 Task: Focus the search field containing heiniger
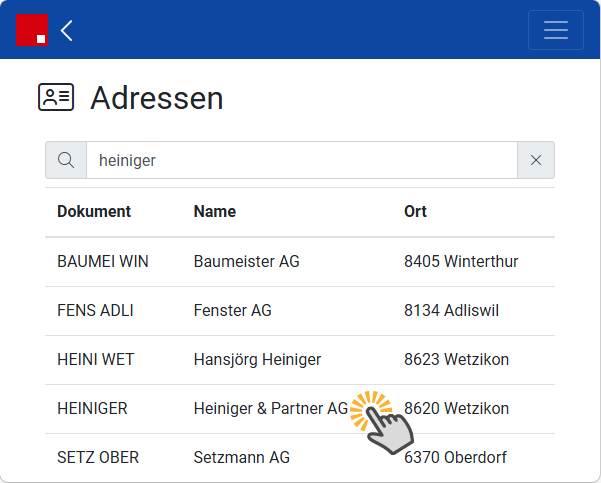click(x=302, y=160)
